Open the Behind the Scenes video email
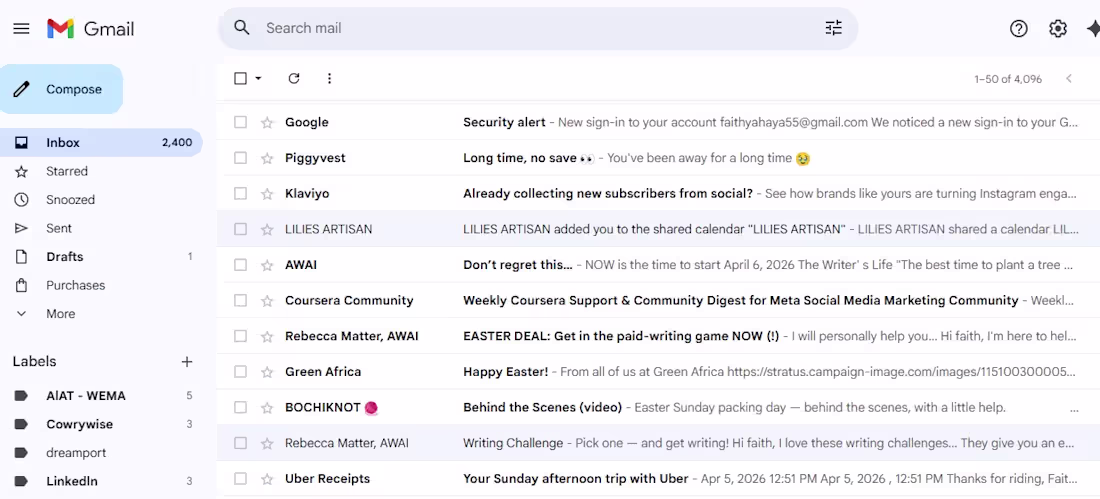Viewport: 1100px width, 499px height. click(x=543, y=408)
